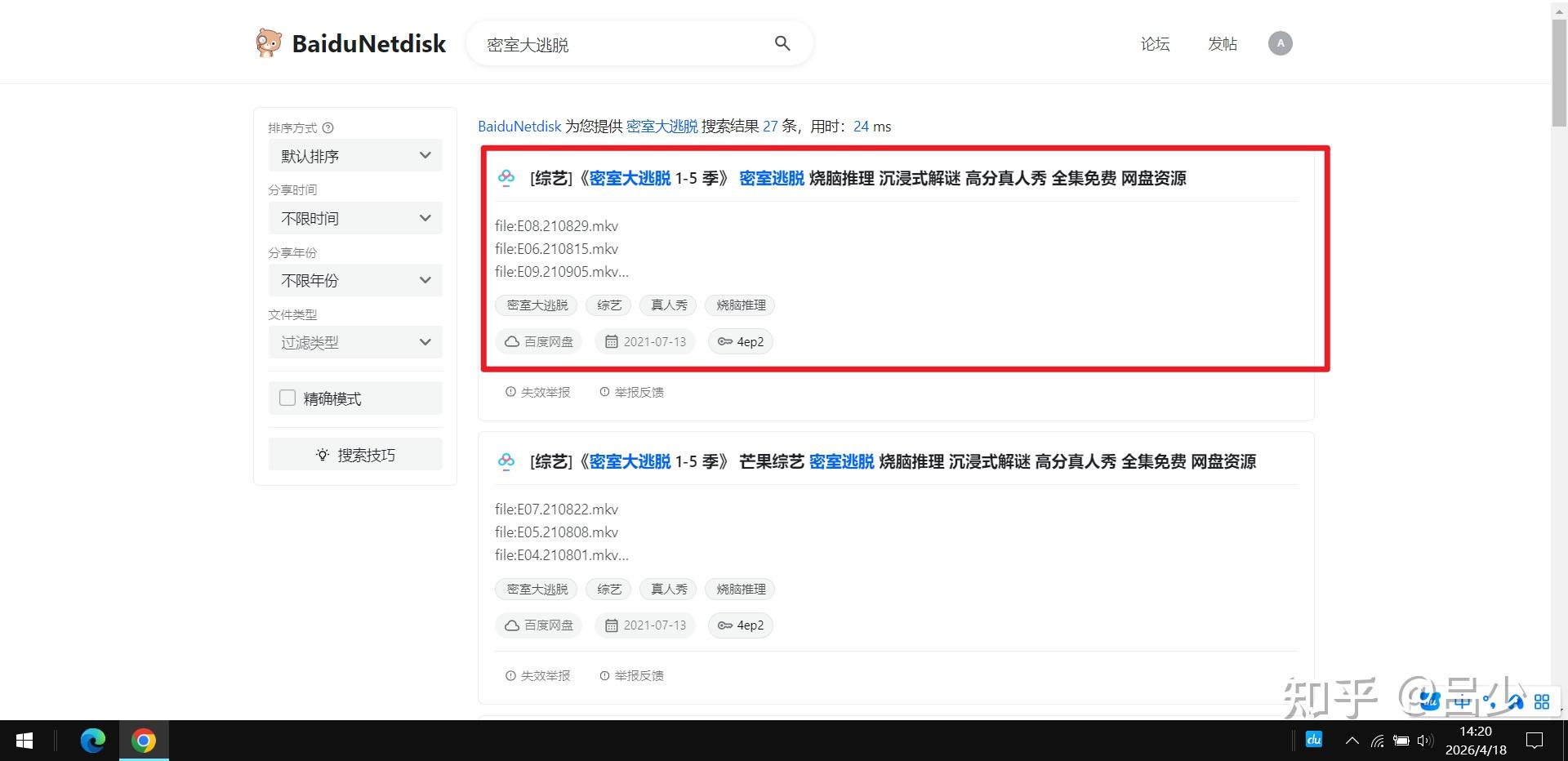This screenshot has height=761, width=1568.
Task: Click the 密室大逃脱 tag in the E08.210829.mkv result
Action: (x=537, y=305)
